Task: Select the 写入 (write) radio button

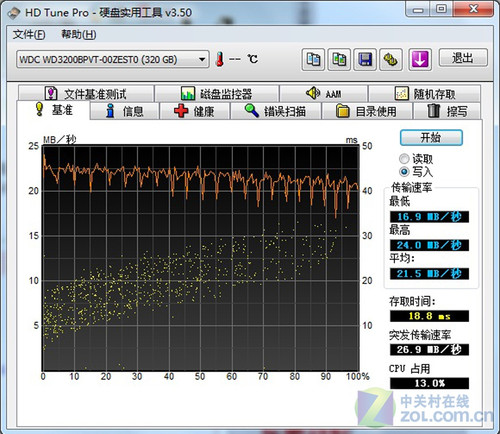Action: pos(404,172)
